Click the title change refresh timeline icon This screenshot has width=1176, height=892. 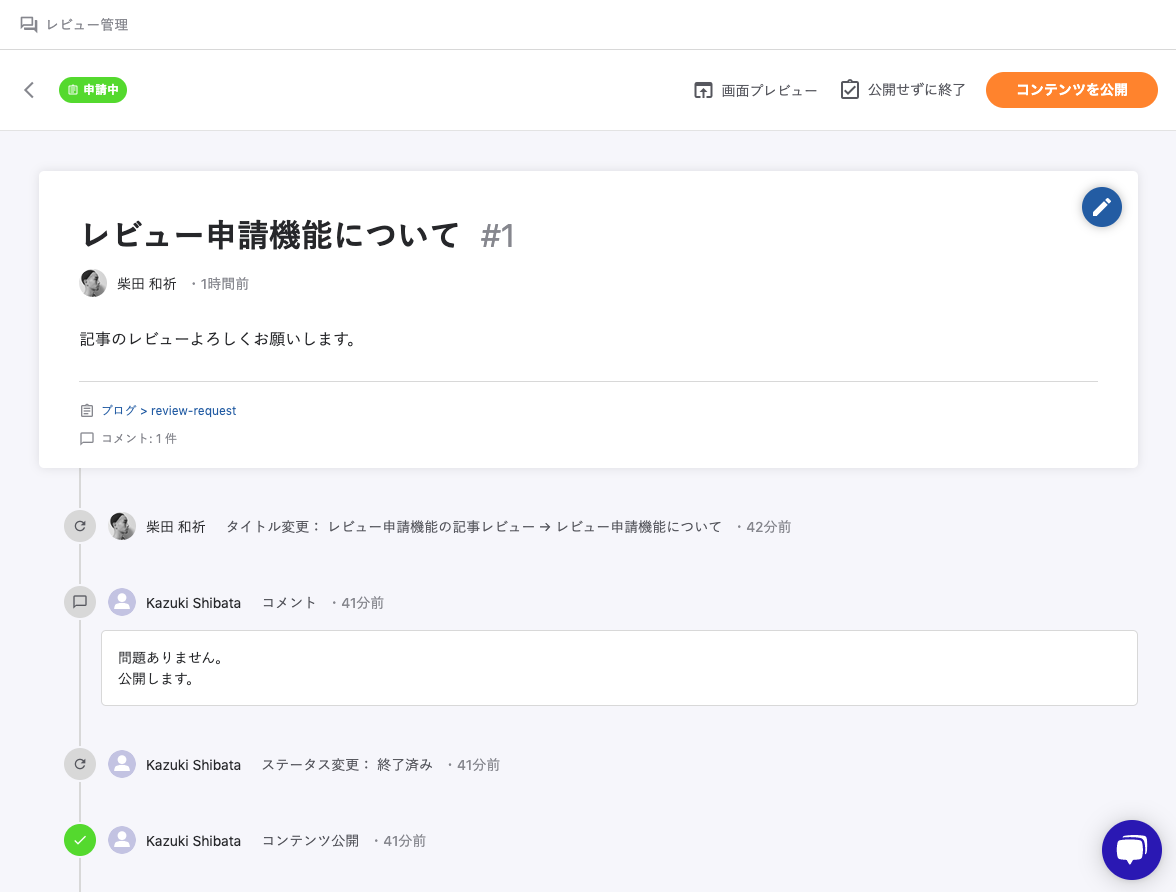80,526
